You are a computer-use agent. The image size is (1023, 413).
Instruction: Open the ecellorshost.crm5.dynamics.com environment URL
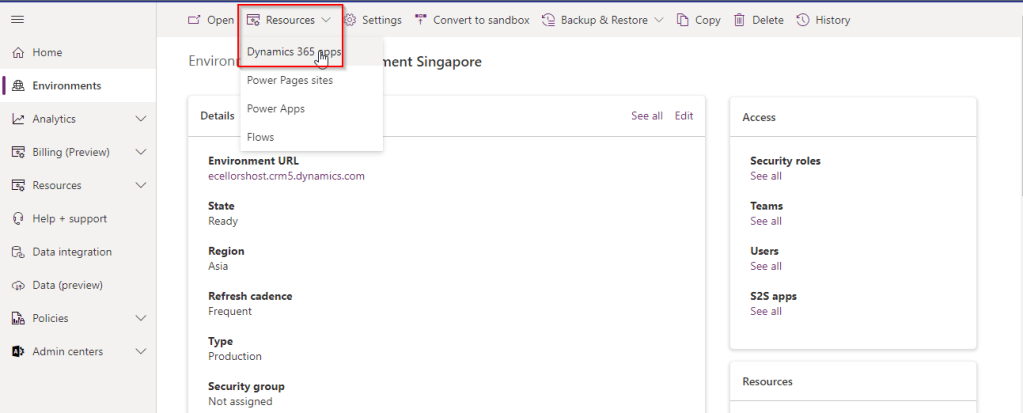[x=286, y=176]
